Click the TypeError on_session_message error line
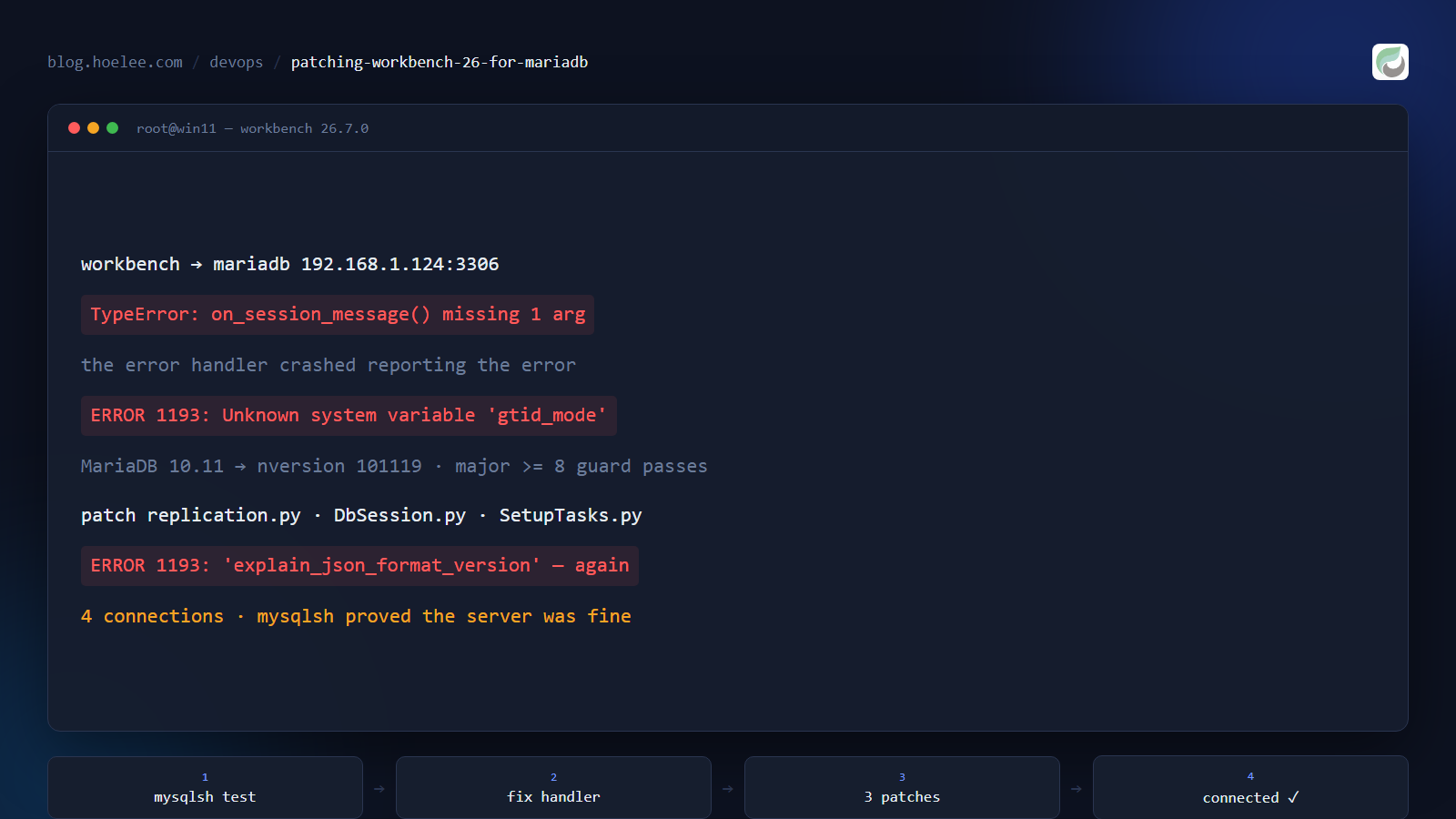1456x819 pixels. [338, 315]
